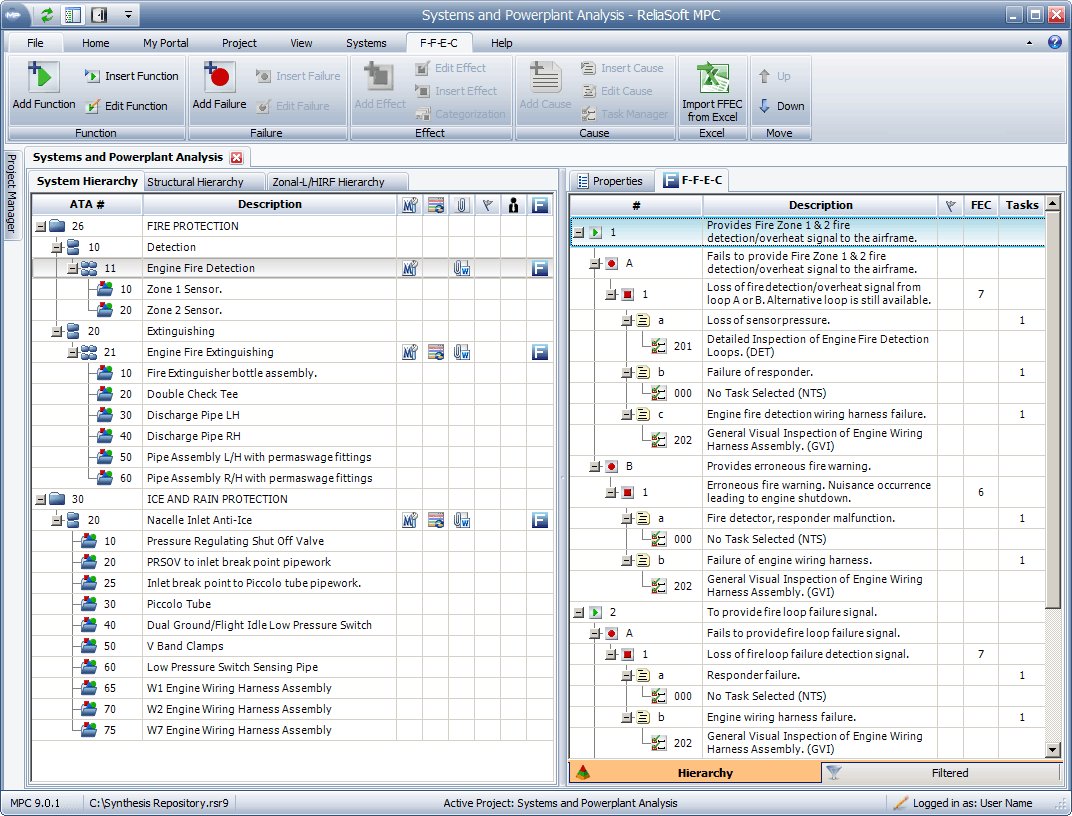The image size is (1072, 816).
Task: Switch to the Properties tab
Action: pos(611,181)
